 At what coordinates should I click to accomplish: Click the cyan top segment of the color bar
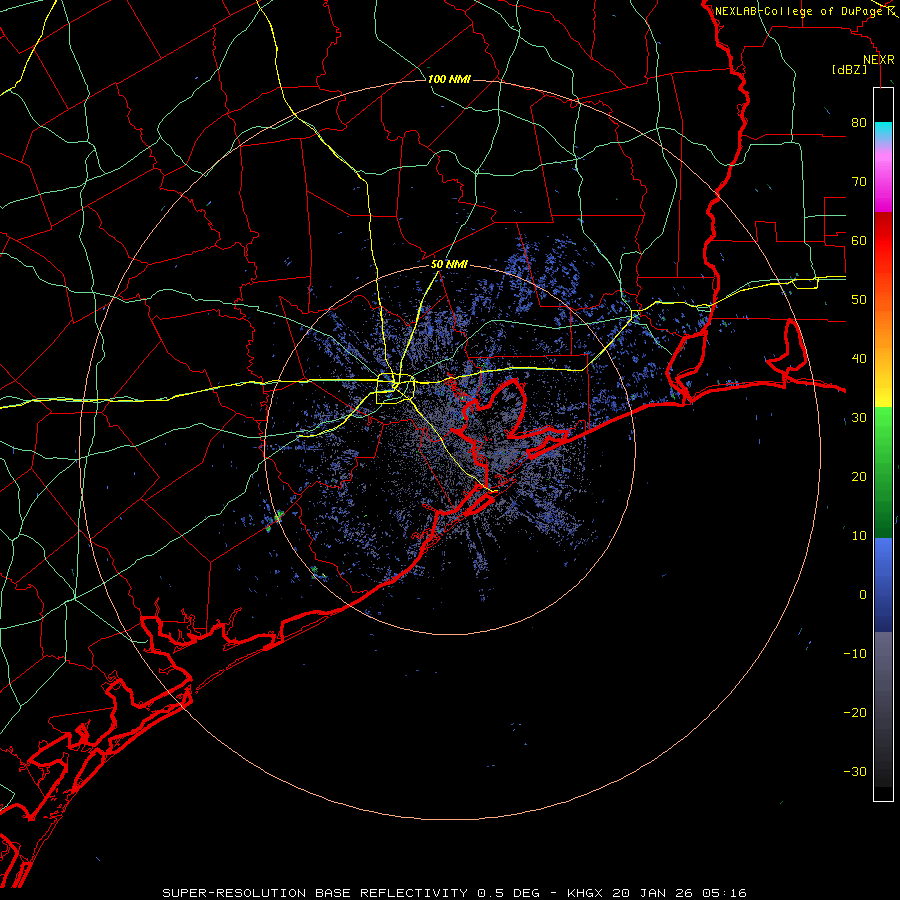coord(883,132)
